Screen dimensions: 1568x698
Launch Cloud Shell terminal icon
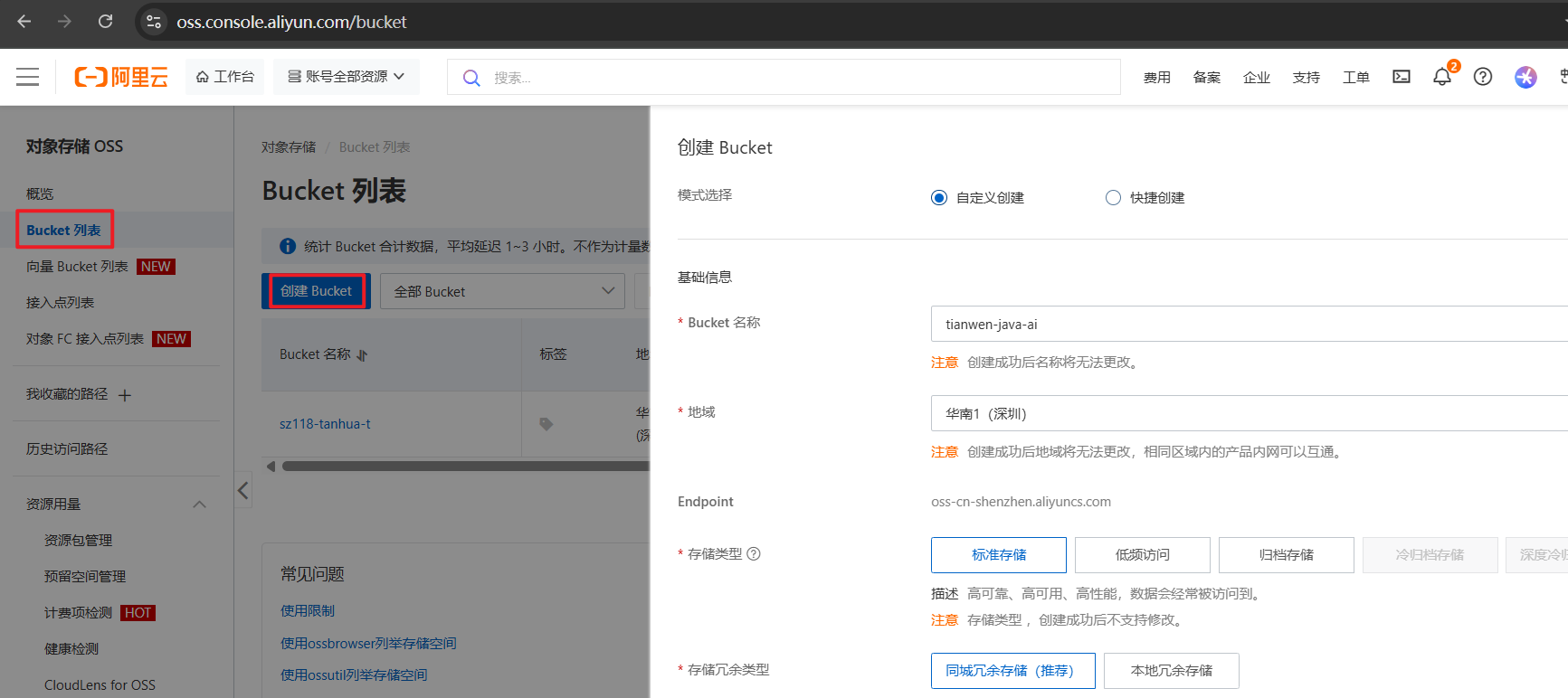coord(1402,77)
